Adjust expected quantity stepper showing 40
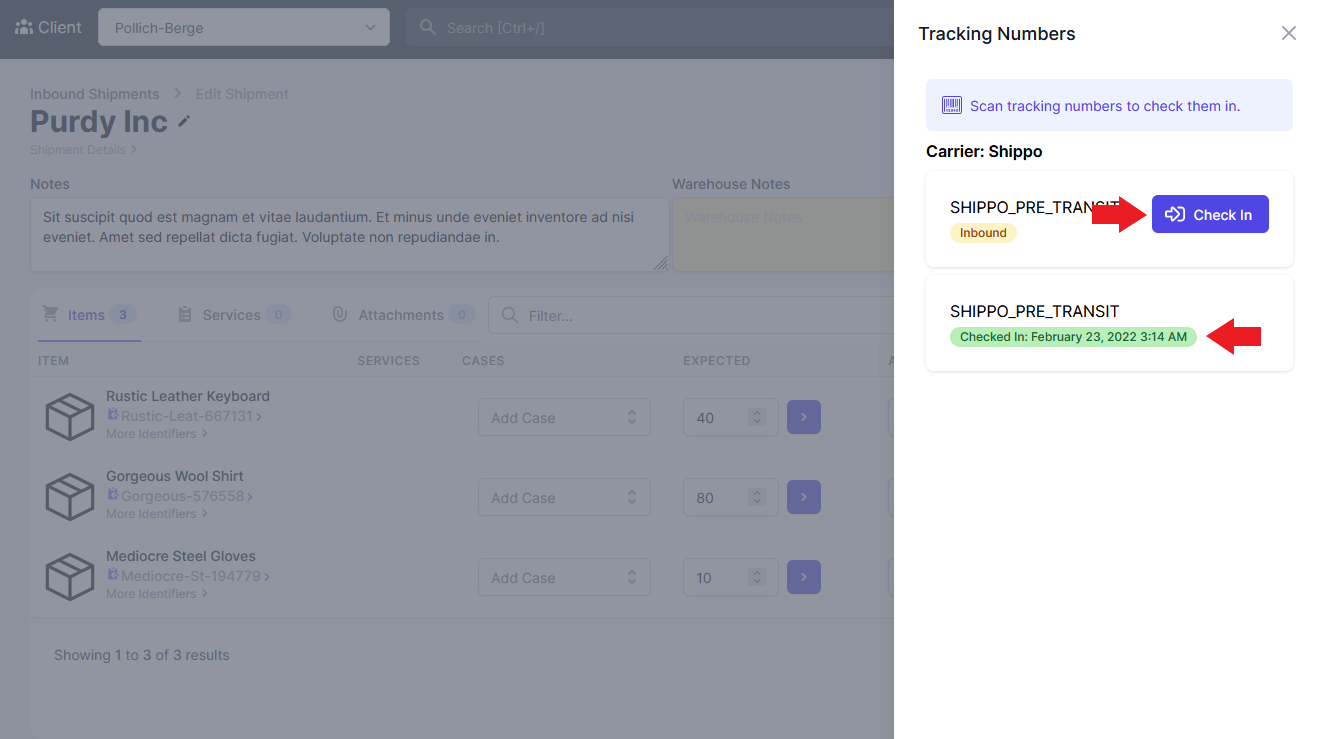This screenshot has width=1323, height=739. pyautogui.click(x=758, y=418)
